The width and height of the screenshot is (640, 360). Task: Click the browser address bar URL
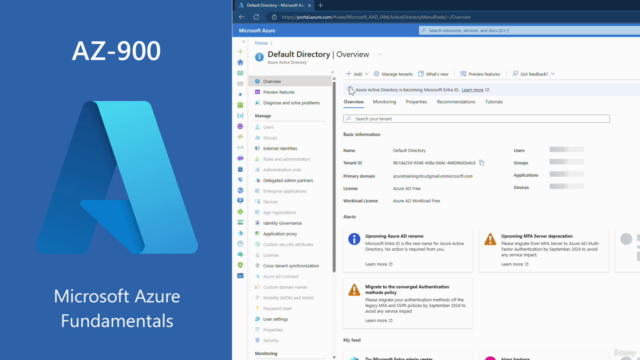tap(376, 17)
